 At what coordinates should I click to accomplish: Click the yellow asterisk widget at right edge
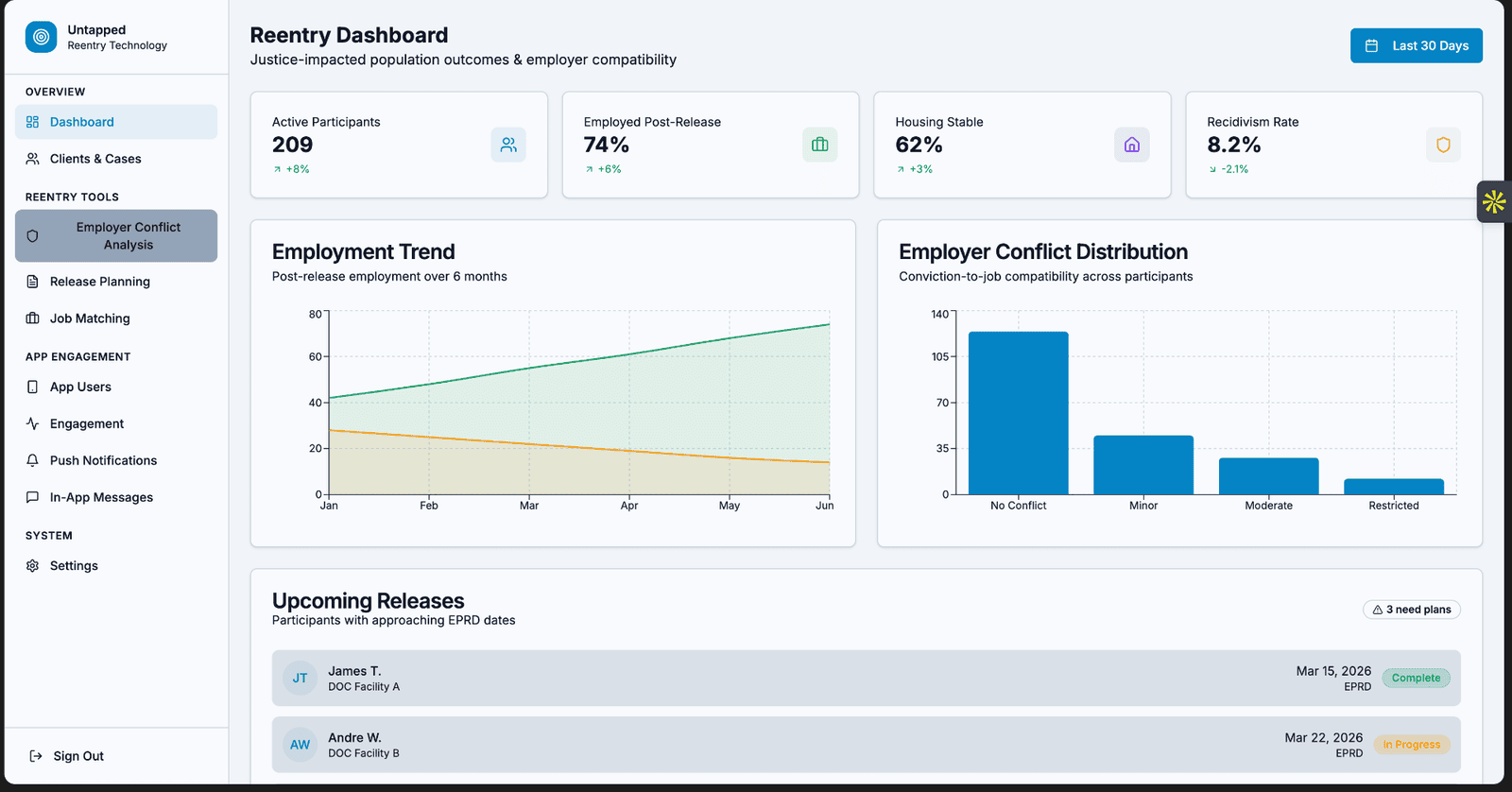point(1494,201)
